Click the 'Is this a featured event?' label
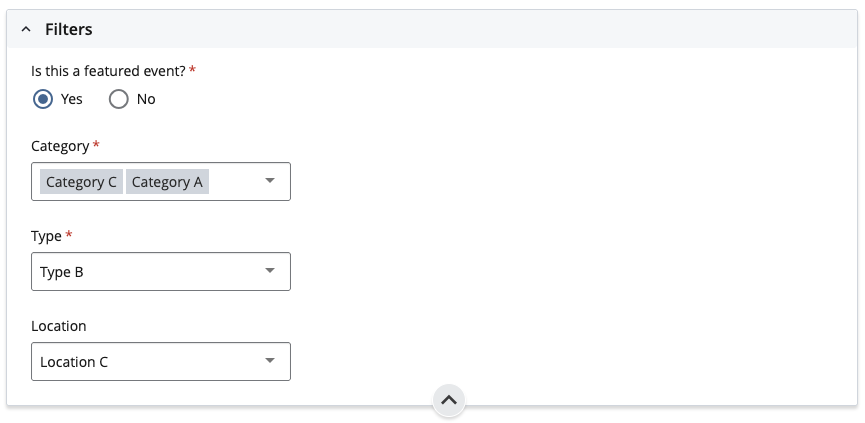This screenshot has height=423, width=865. [108, 71]
